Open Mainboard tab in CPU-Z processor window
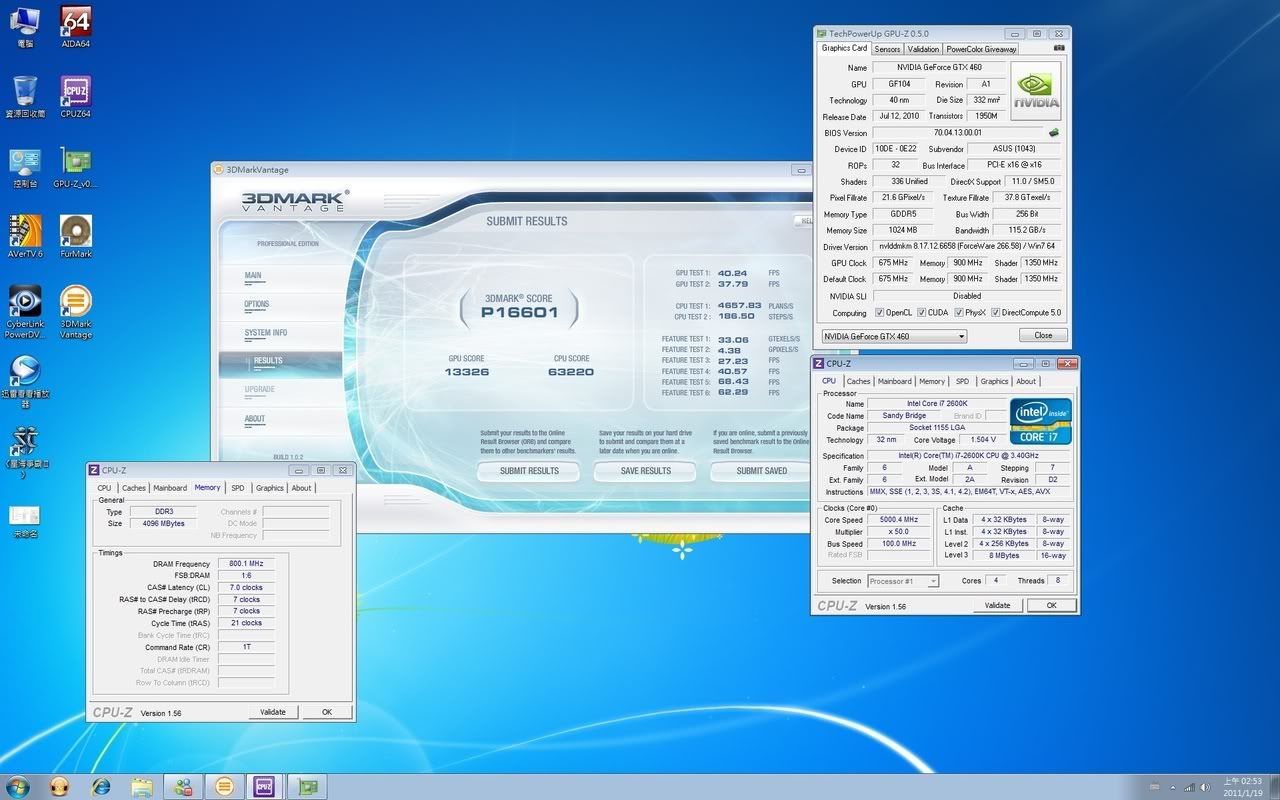1280x800 pixels. pos(895,381)
